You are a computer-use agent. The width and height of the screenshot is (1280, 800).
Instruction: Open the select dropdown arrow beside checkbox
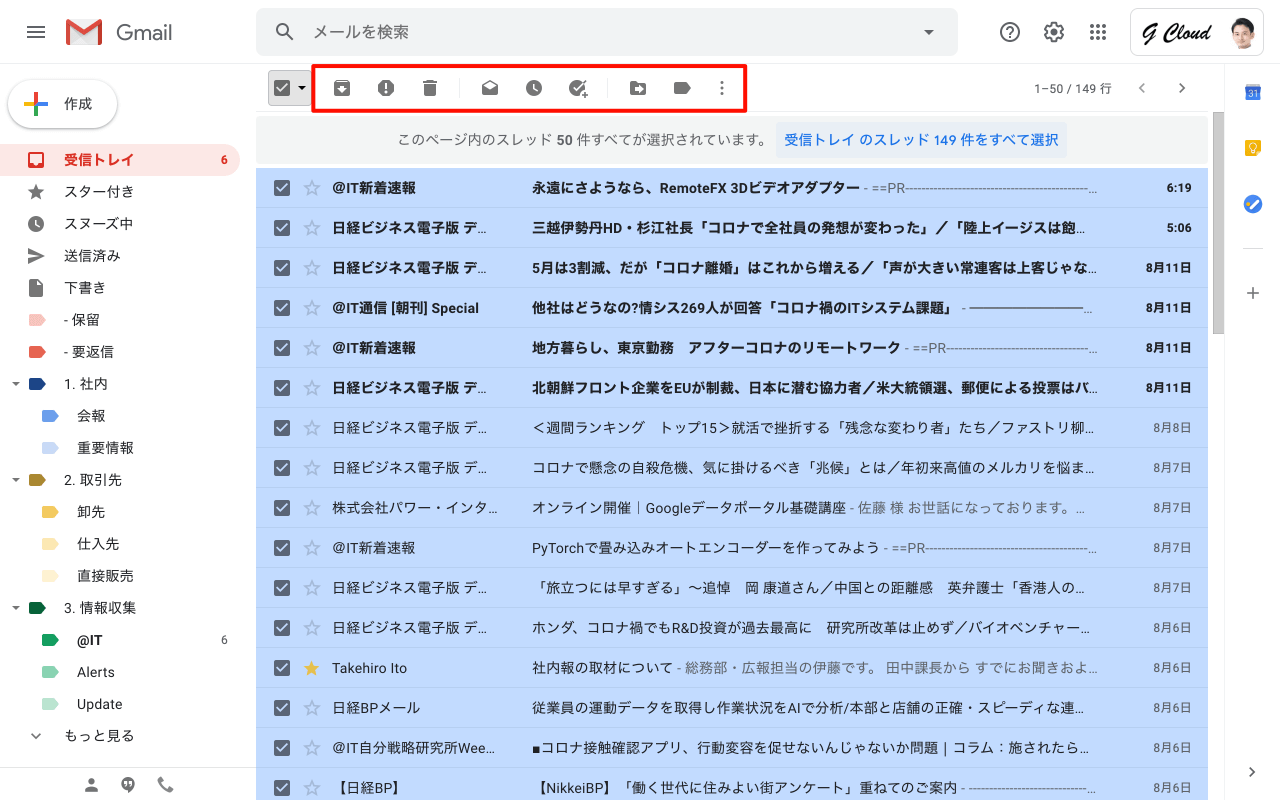(x=302, y=88)
